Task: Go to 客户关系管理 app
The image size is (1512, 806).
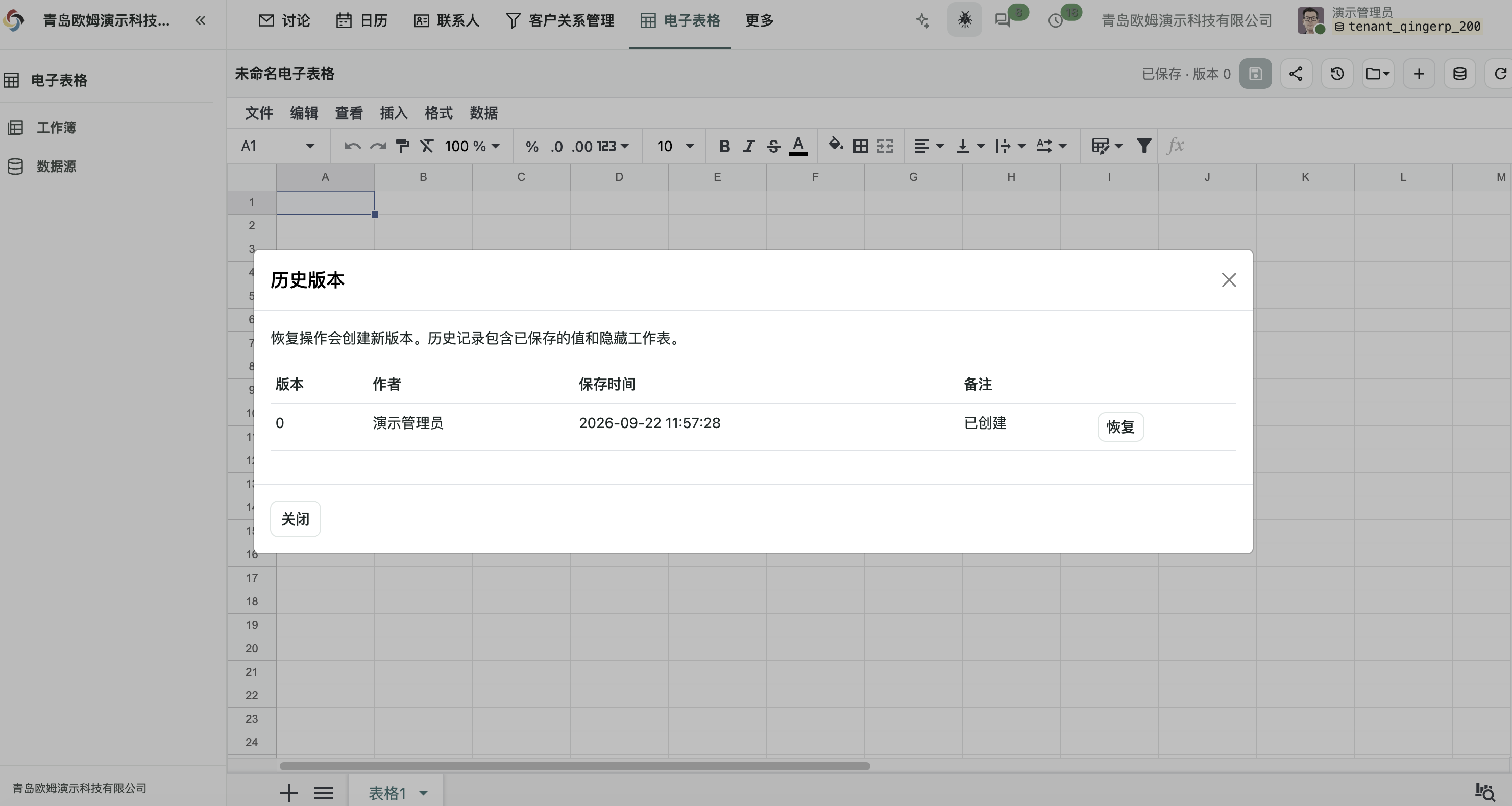Action: point(560,20)
